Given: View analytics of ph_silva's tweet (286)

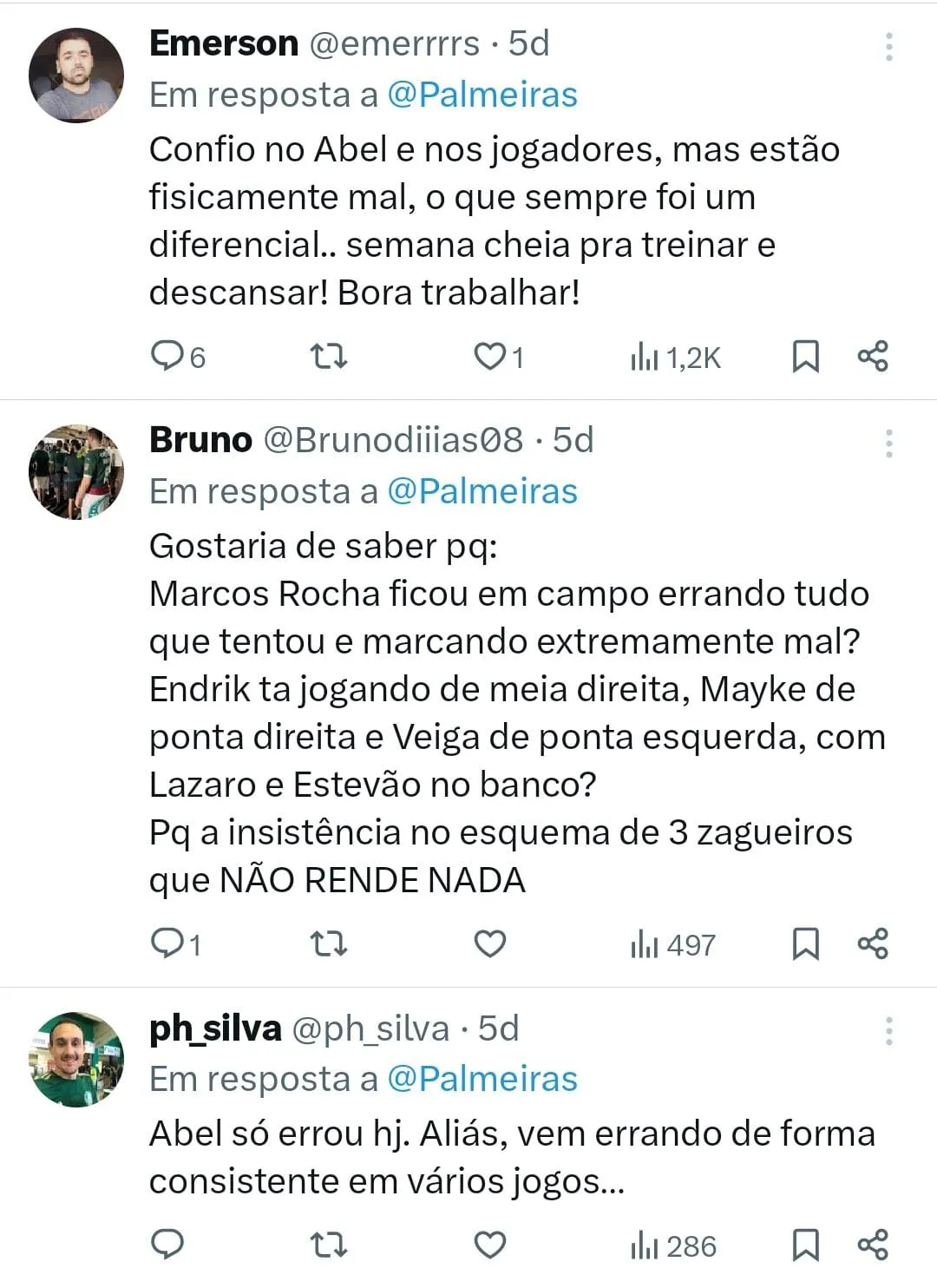Looking at the screenshot, I should coord(673,1246).
